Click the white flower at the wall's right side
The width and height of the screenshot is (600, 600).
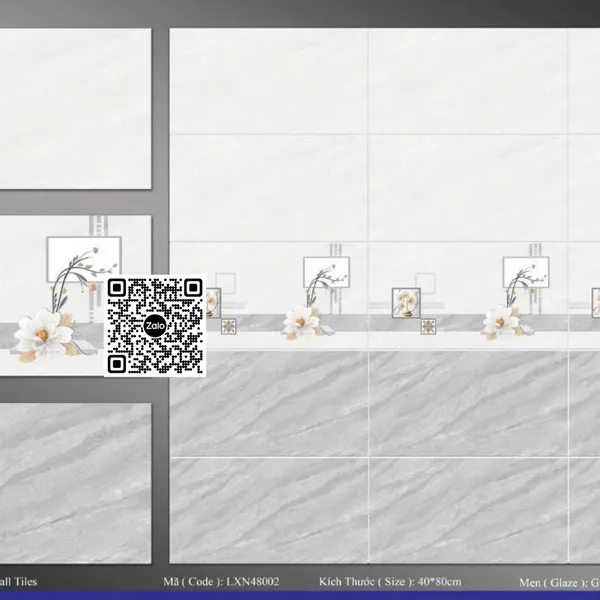[x=500, y=321]
